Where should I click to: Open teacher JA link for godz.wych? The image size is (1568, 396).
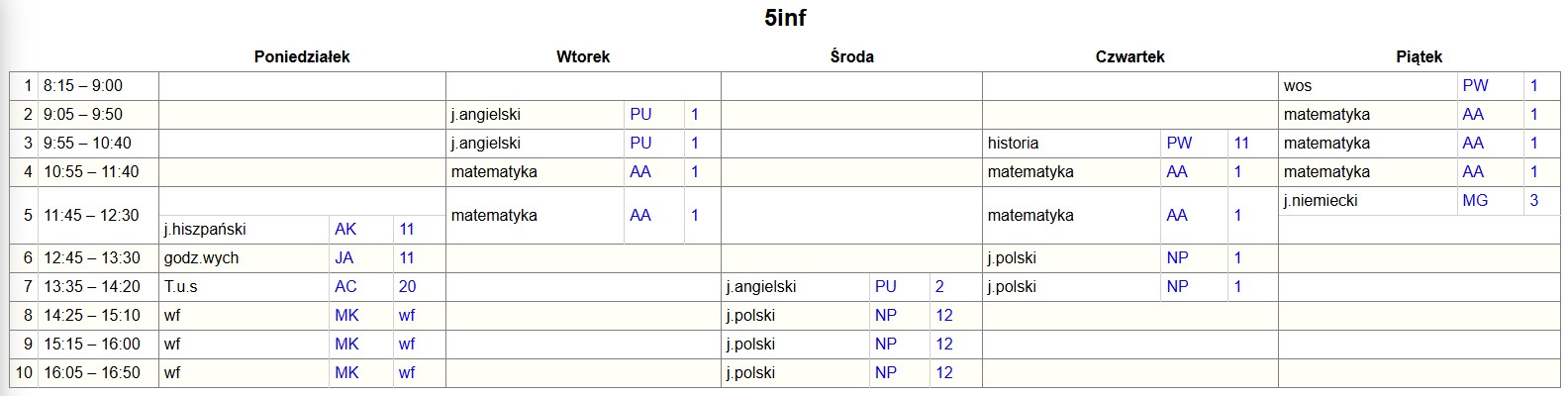tap(344, 258)
